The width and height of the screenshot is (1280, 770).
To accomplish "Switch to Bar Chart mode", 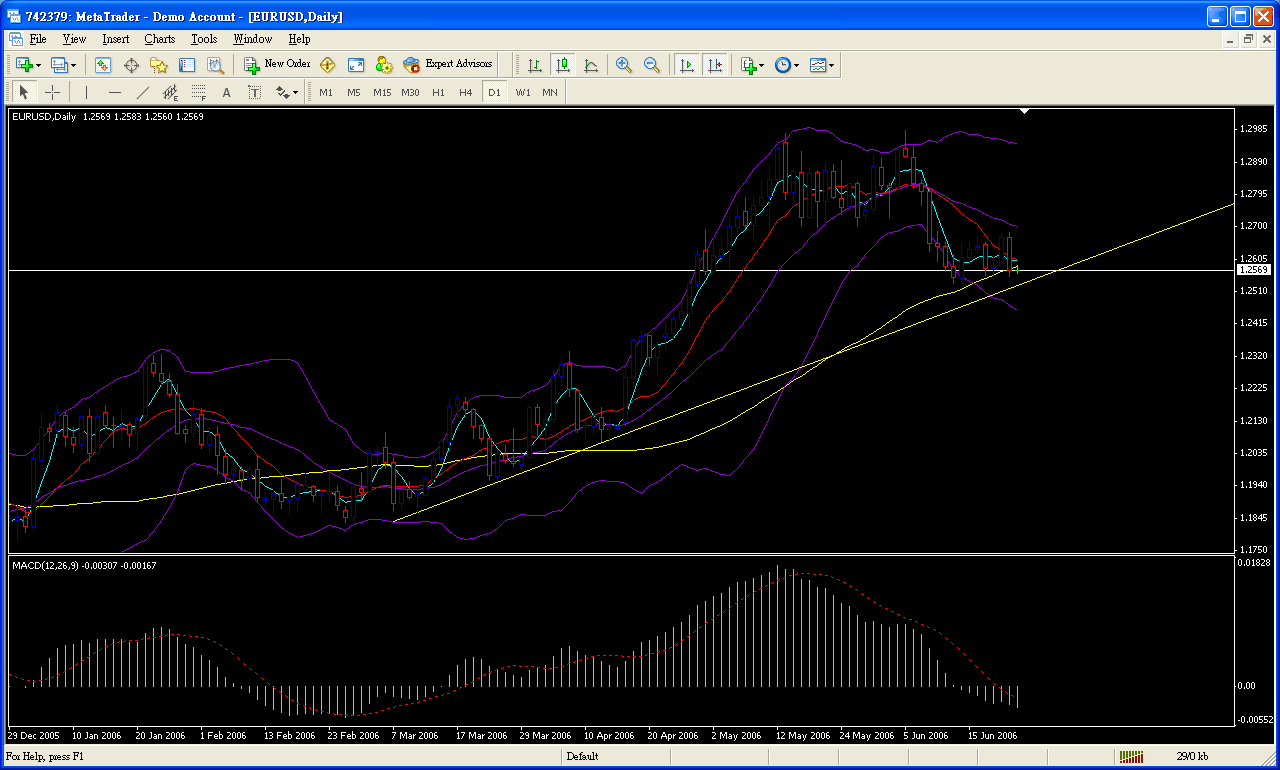I will (535, 65).
